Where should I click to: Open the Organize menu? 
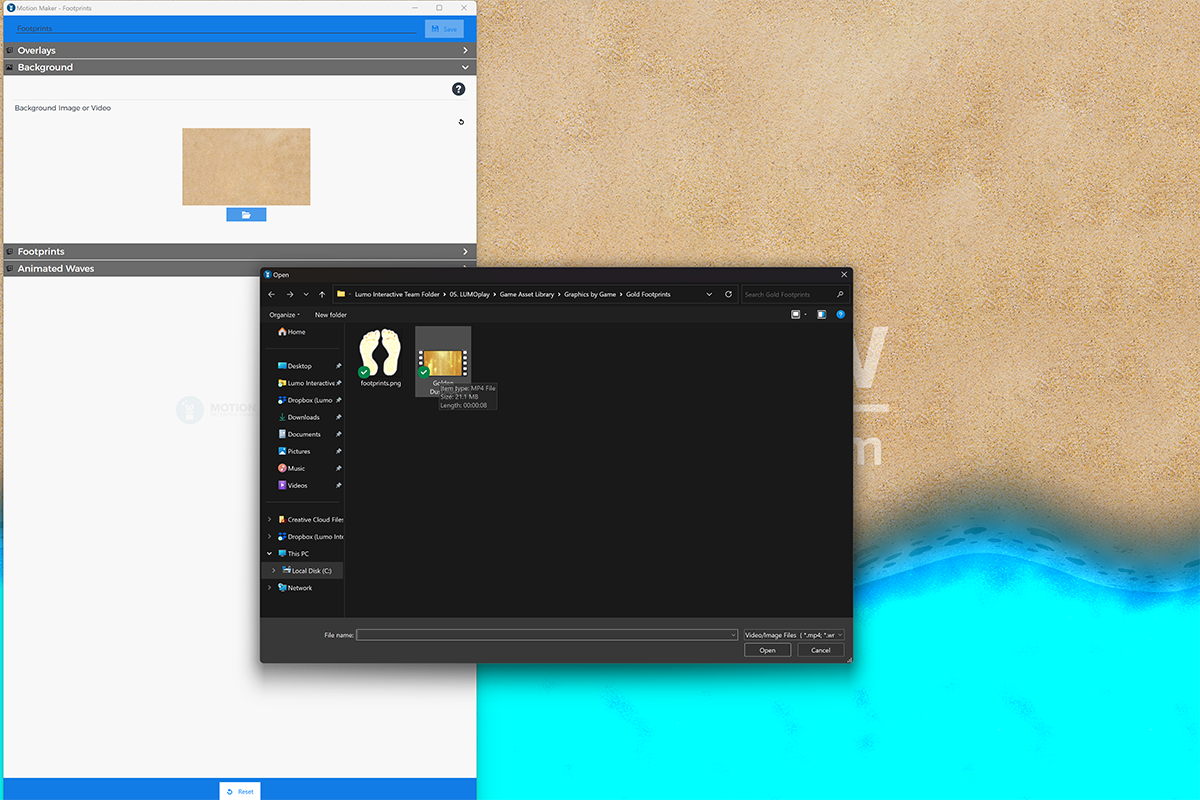tap(284, 315)
